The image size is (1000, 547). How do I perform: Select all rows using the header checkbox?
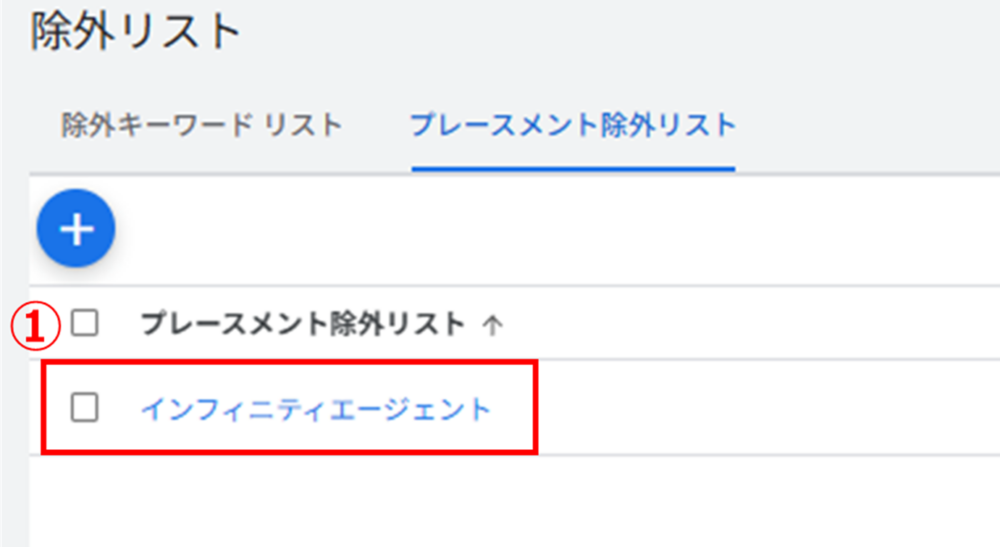coord(85,323)
